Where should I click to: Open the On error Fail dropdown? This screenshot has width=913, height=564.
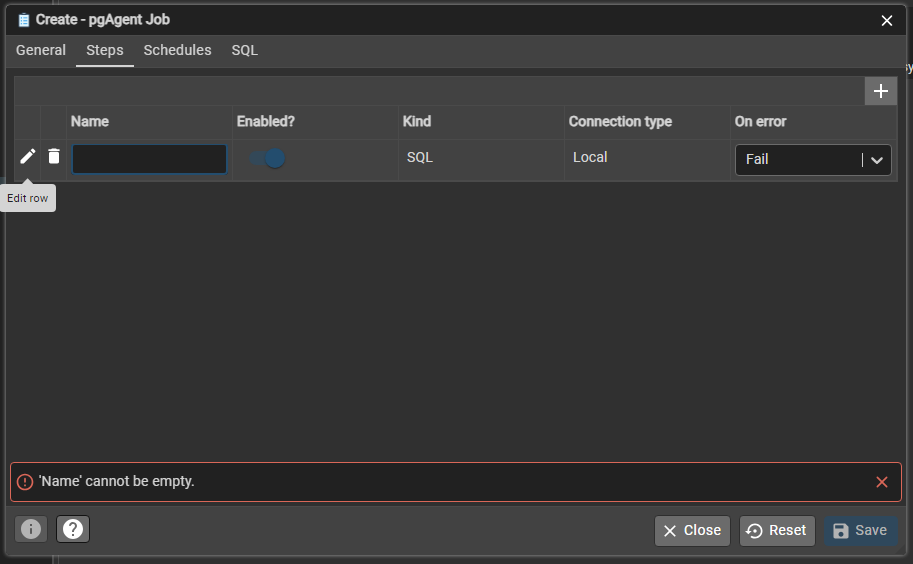click(x=813, y=159)
